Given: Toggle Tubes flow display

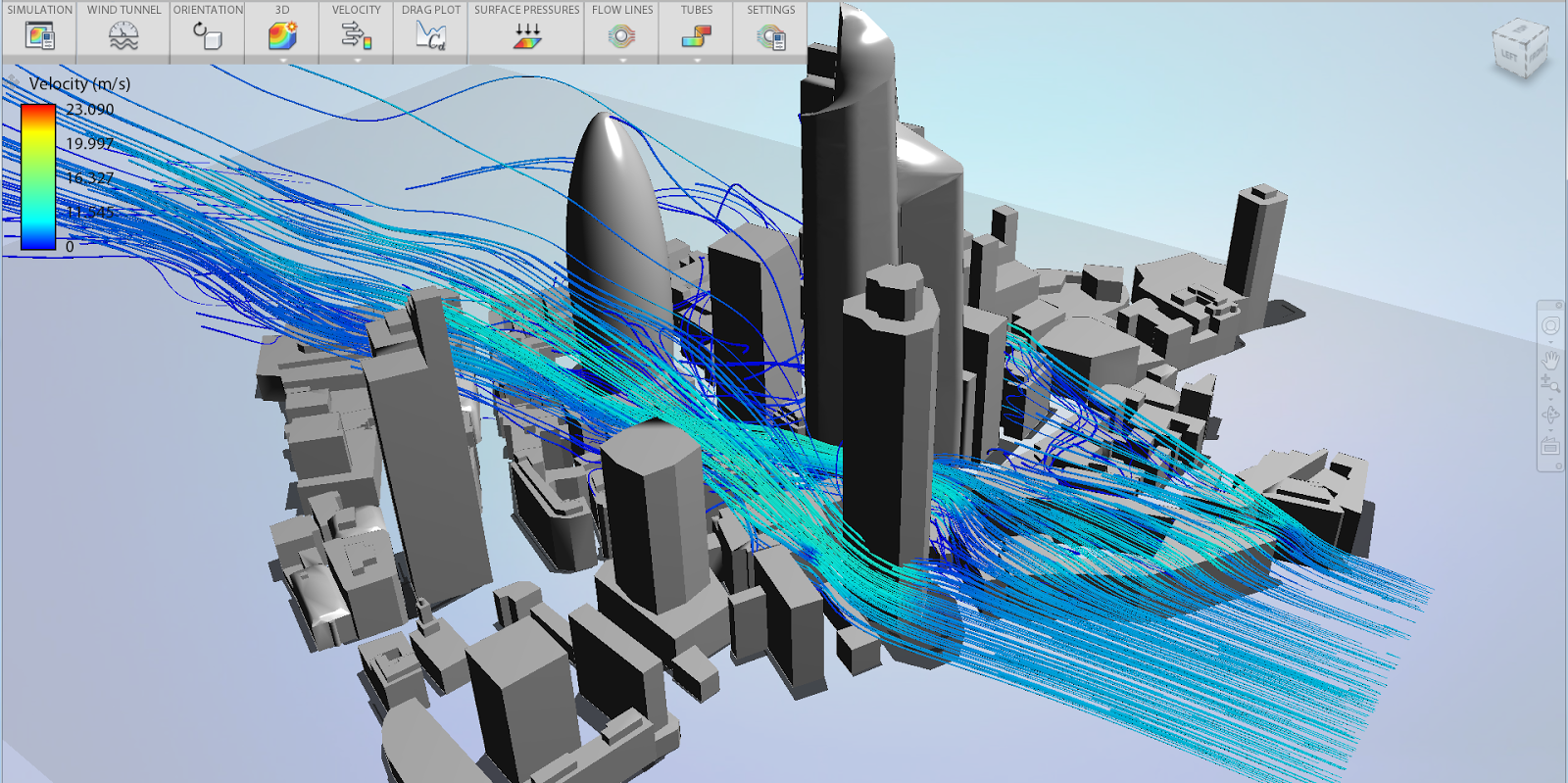Looking at the screenshot, I should [697, 37].
